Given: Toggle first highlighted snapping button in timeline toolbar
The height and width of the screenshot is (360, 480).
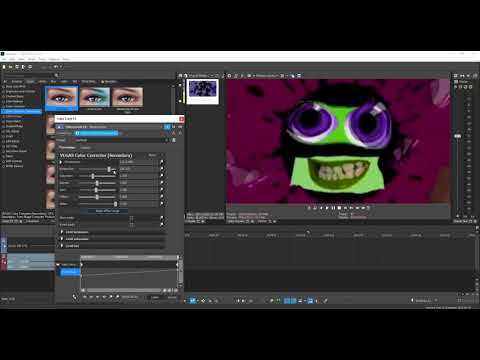Looking at the screenshot, I should click(x=287, y=301).
